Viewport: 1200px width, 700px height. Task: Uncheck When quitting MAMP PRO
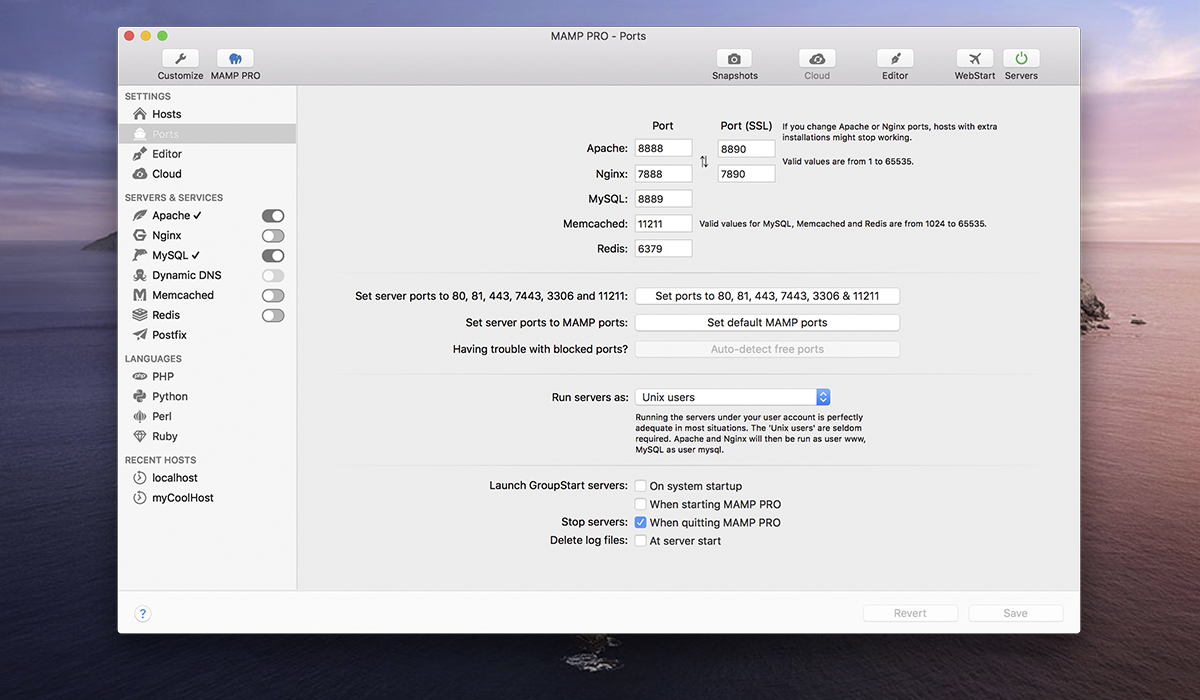[x=641, y=522]
